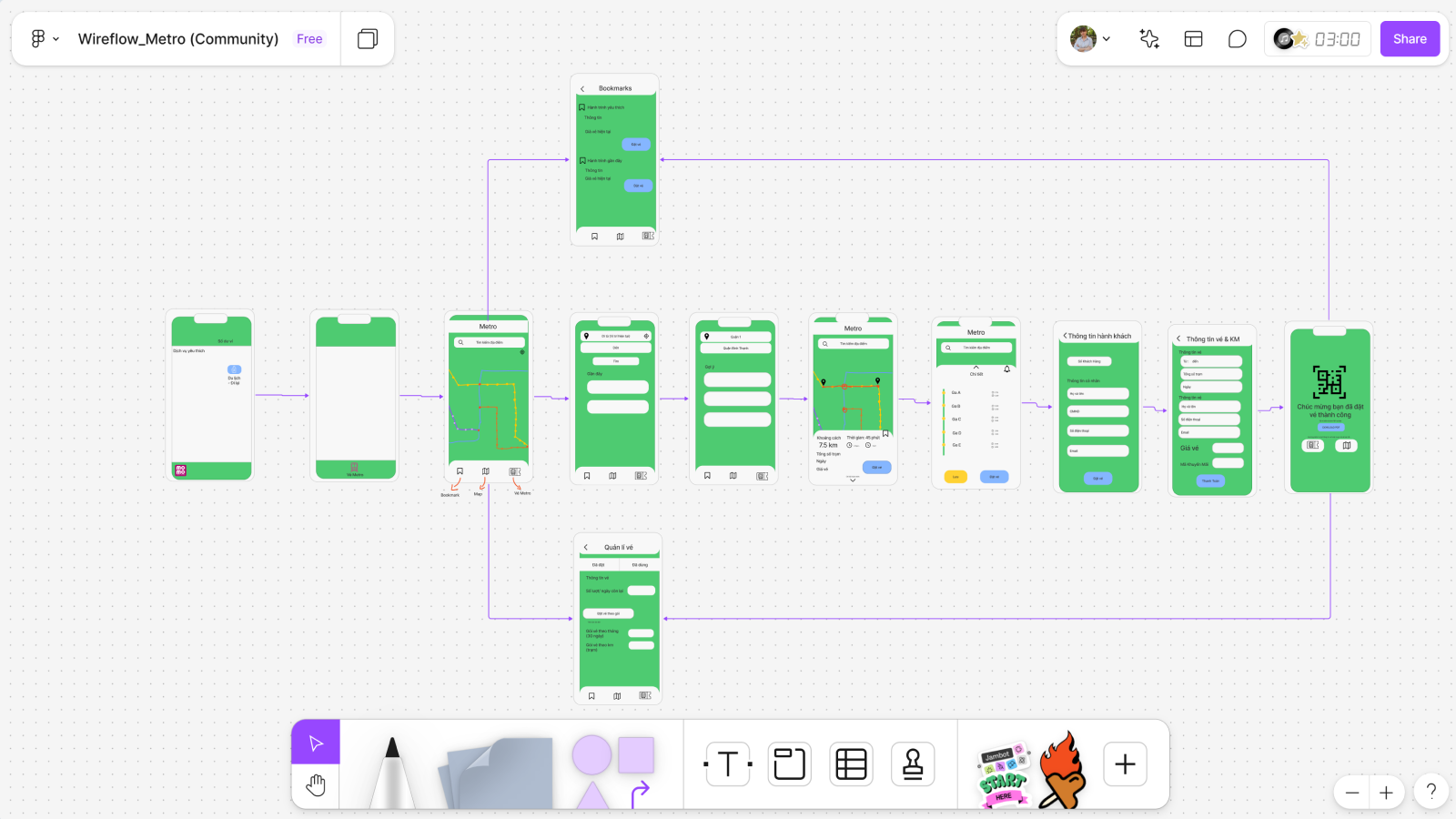Open the sticky notes stack
Screen dimensions: 1456x819
499,772
